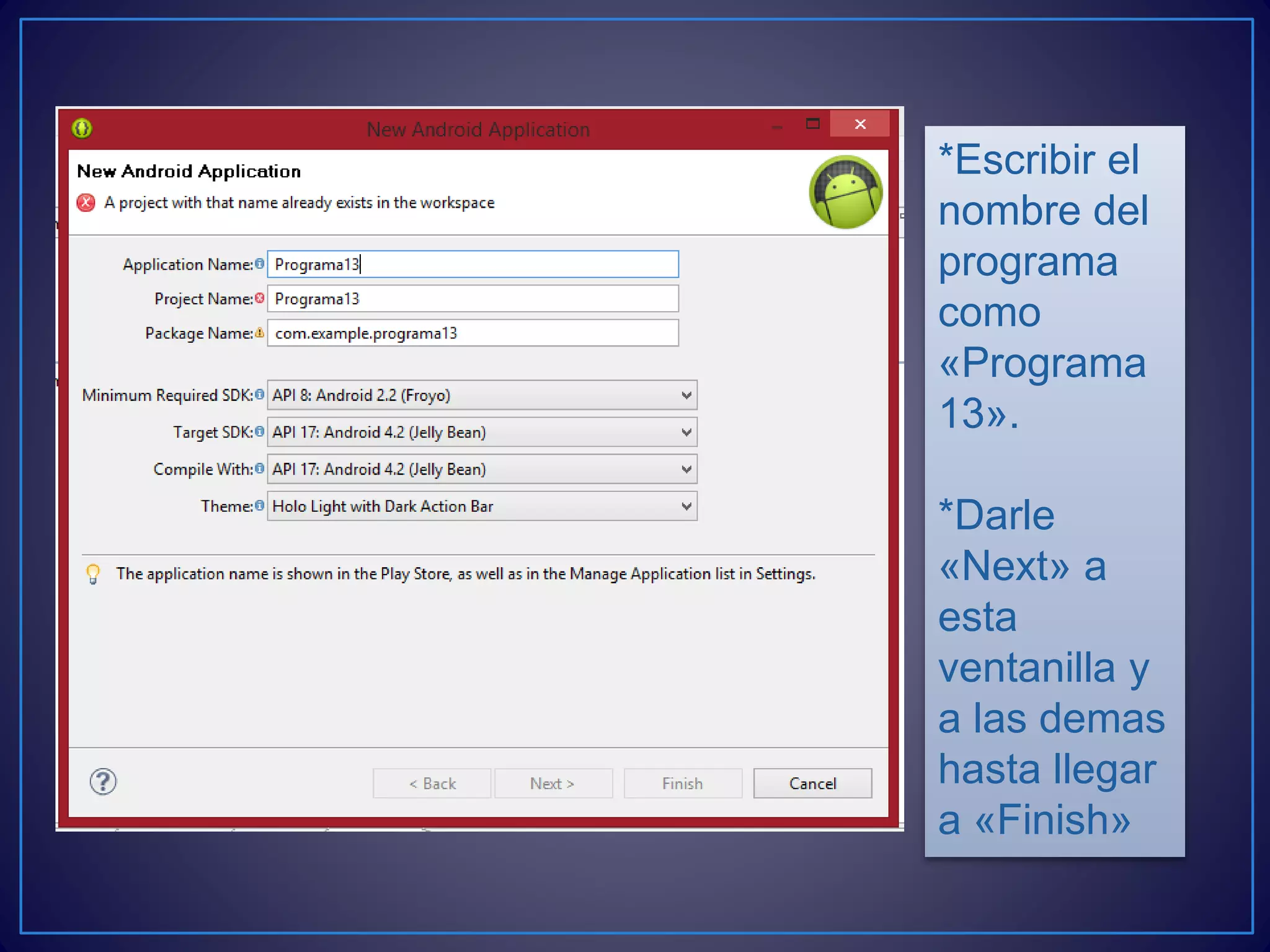1270x952 pixels.
Task: Click info icon next to Compile With label
Action: click(260, 469)
